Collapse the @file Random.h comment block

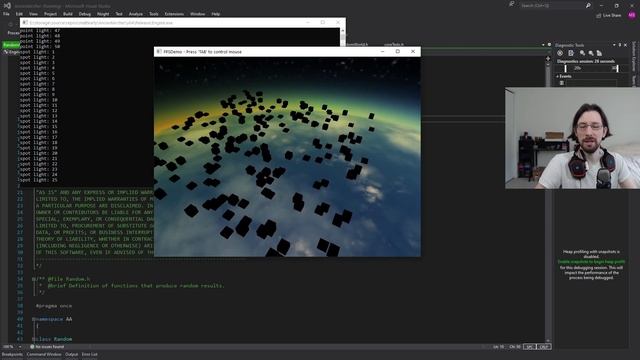33,280
